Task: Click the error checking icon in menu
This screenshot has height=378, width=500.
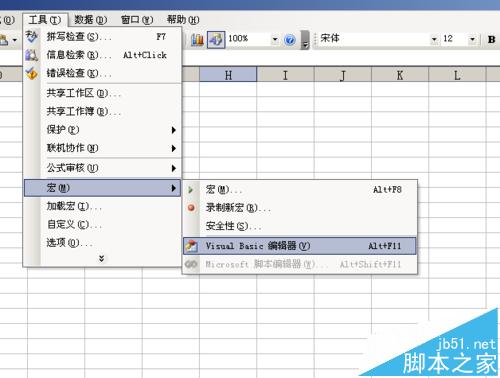Action: (x=32, y=73)
